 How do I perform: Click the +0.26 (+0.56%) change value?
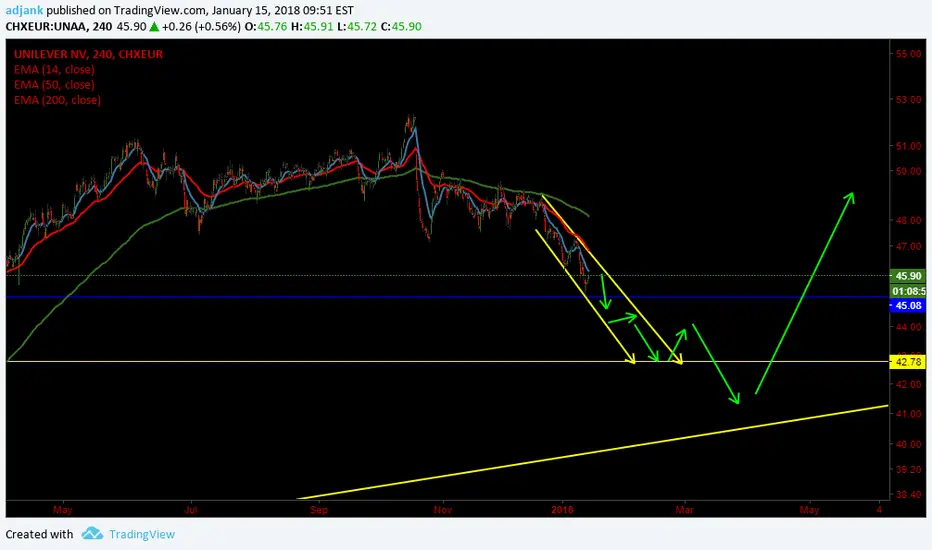201,27
